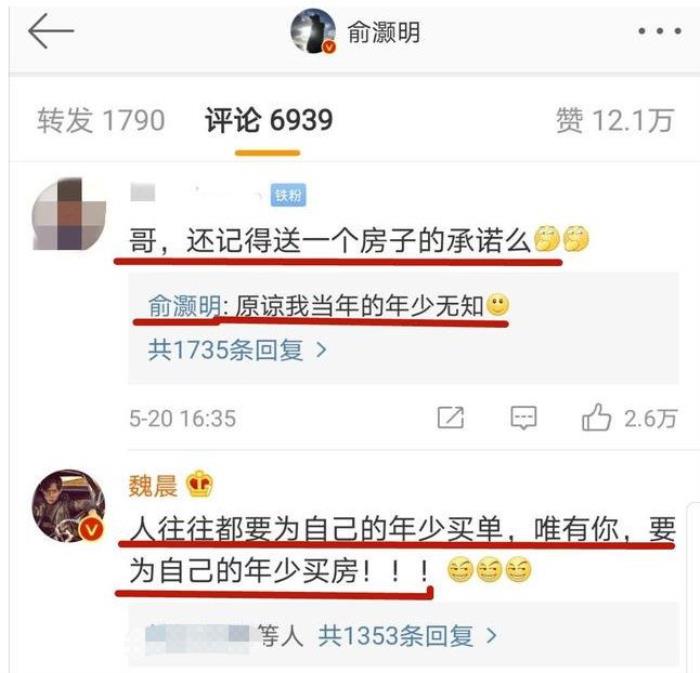Tap the 铁粉 fan badge
700x673 pixels.
click(288, 195)
